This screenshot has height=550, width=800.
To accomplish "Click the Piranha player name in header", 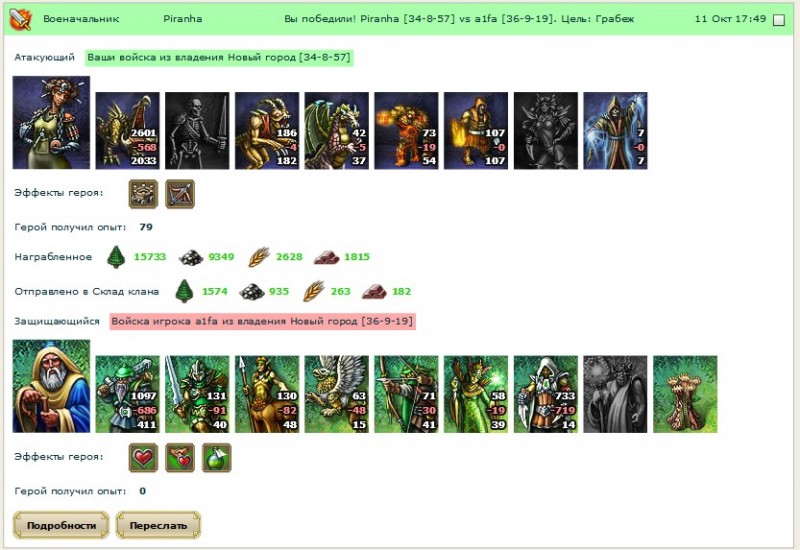I will (183, 19).
